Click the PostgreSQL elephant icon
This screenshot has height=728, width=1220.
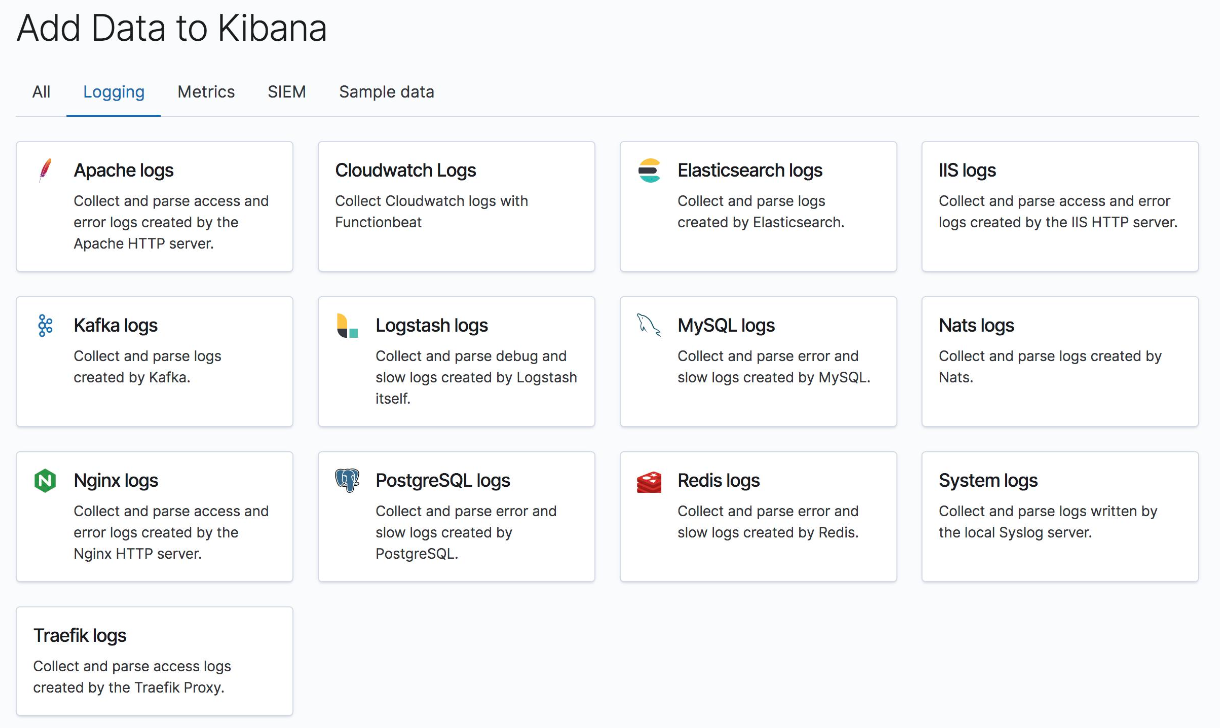[347, 481]
